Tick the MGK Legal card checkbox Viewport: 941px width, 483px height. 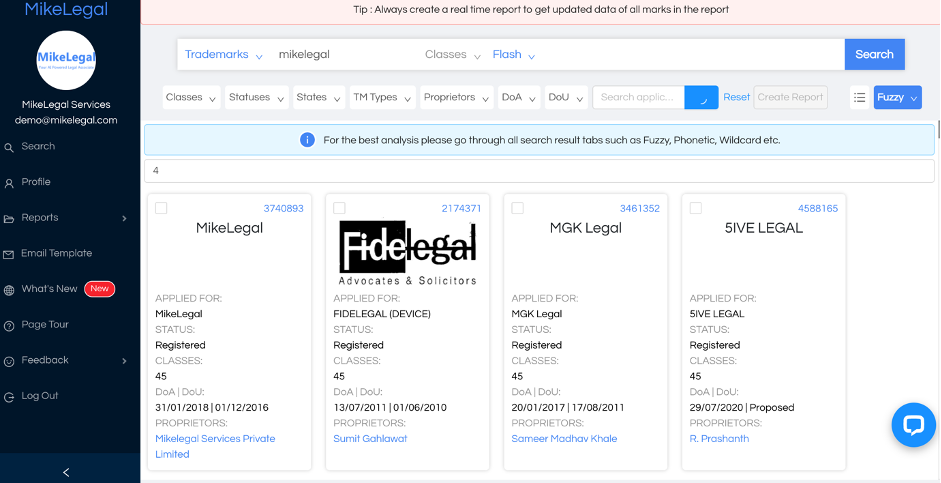point(517,208)
